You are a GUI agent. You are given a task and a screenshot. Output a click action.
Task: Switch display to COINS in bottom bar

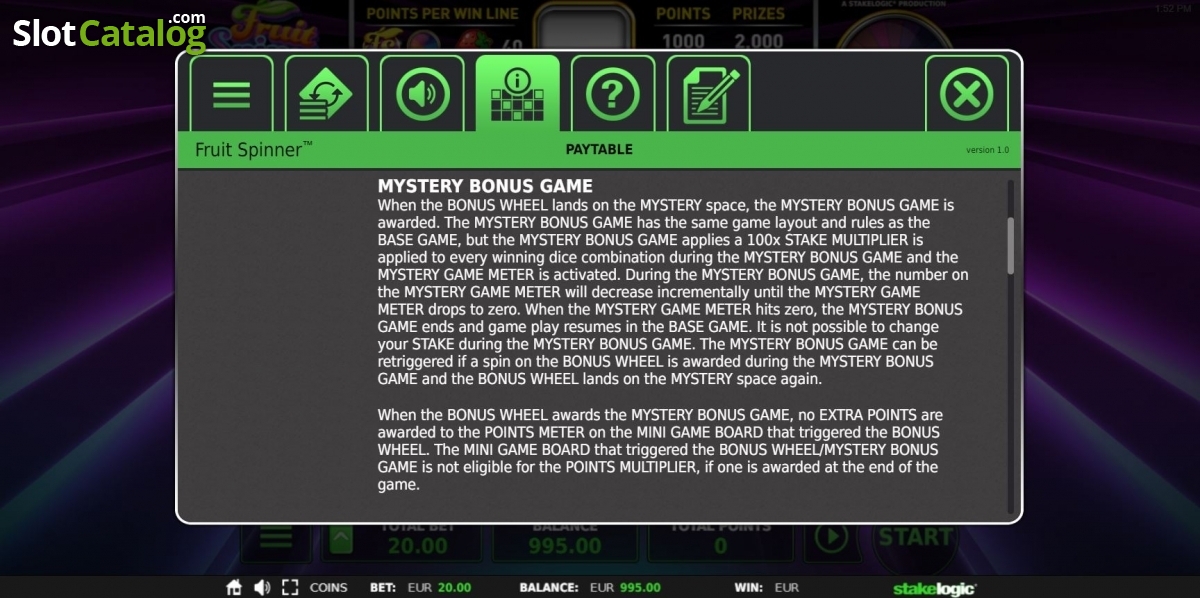tap(329, 588)
